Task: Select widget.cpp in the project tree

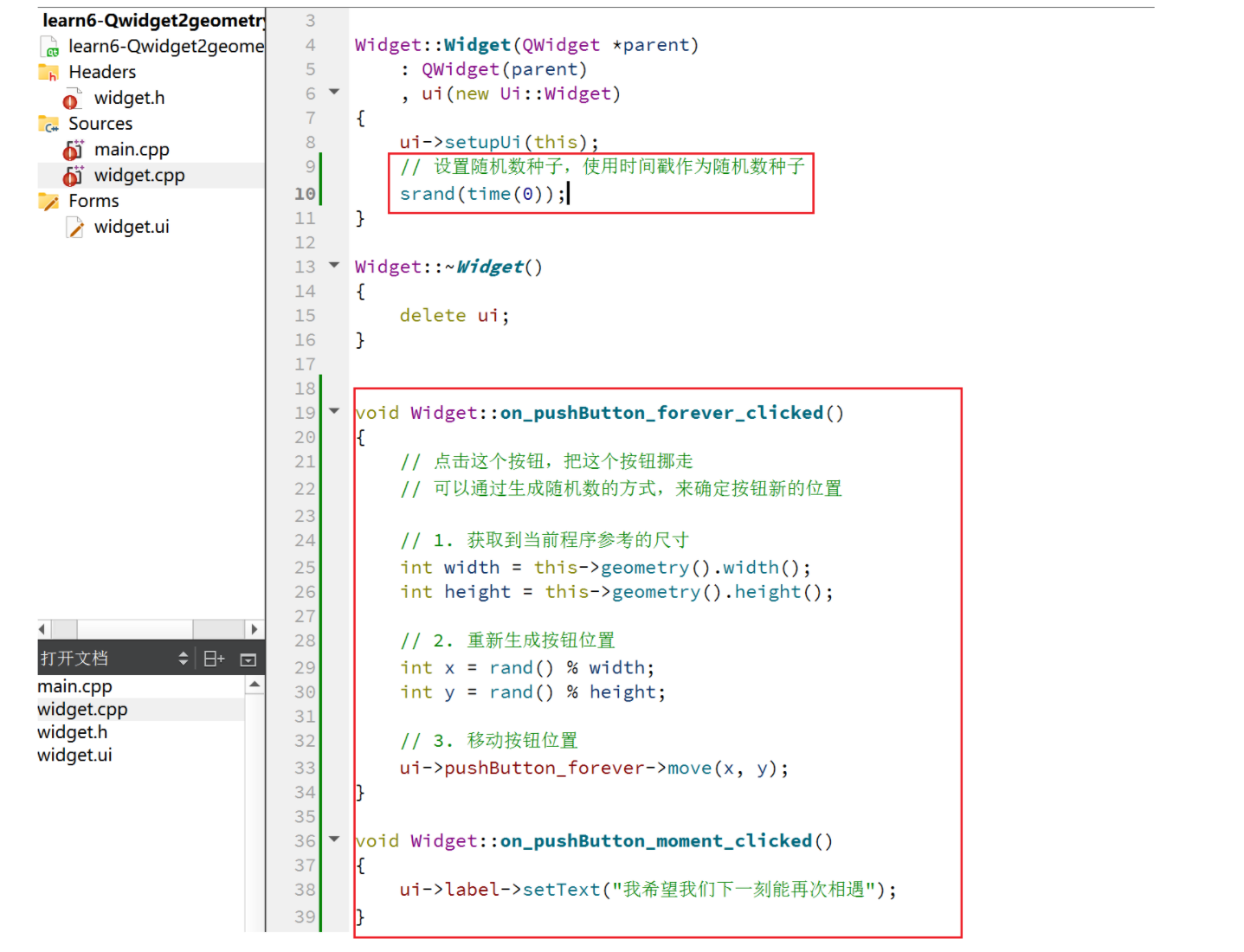Action: click(139, 176)
